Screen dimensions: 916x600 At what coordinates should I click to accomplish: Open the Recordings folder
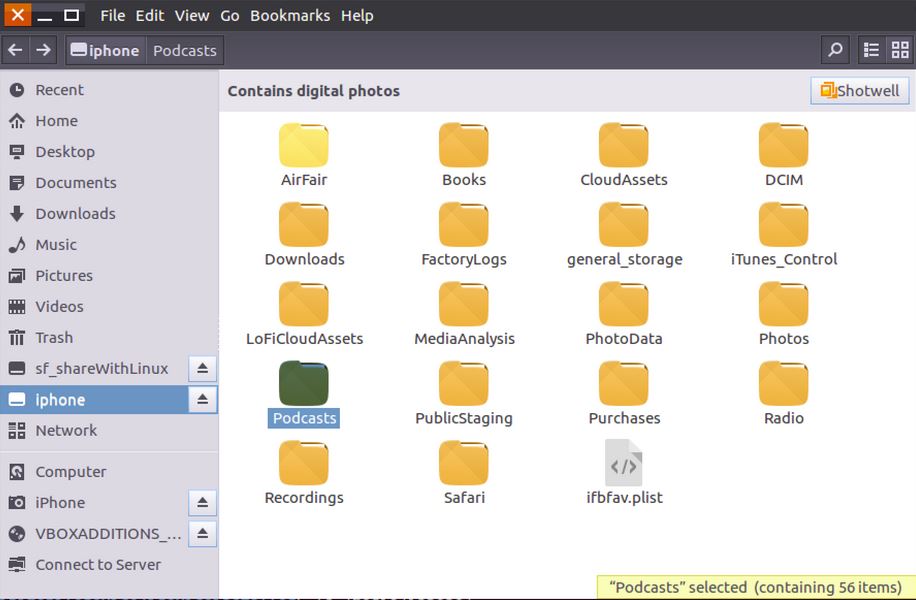coord(303,464)
